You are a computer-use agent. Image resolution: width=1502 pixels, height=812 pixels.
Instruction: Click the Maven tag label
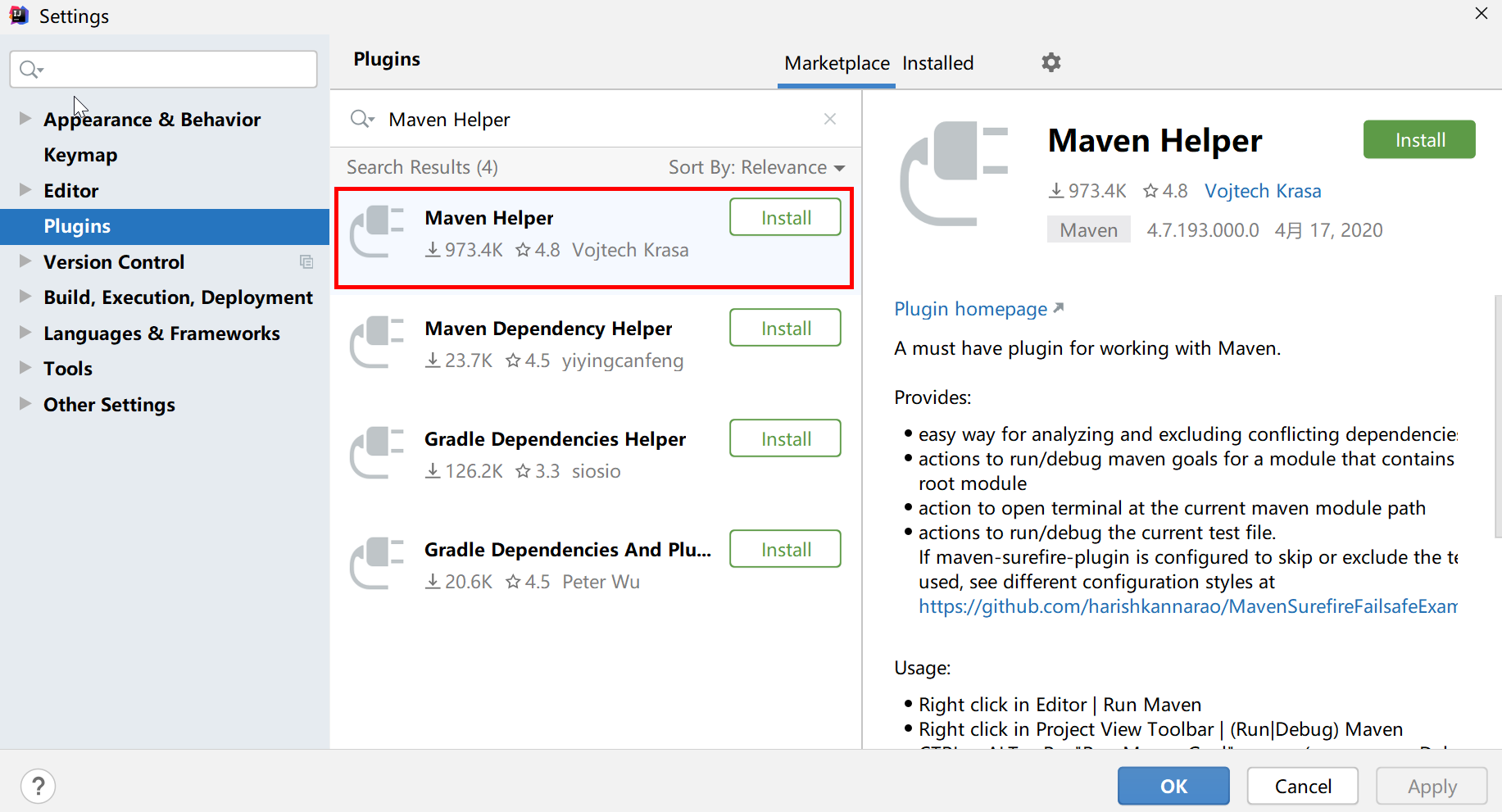1088,230
